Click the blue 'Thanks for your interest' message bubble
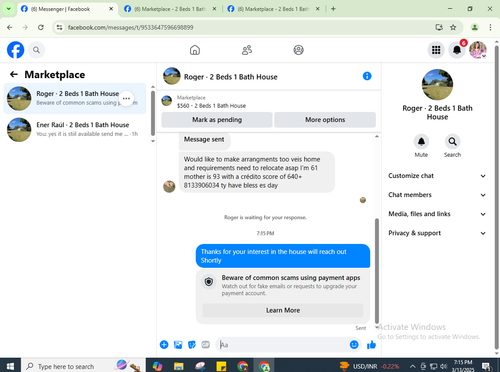 [x=283, y=256]
